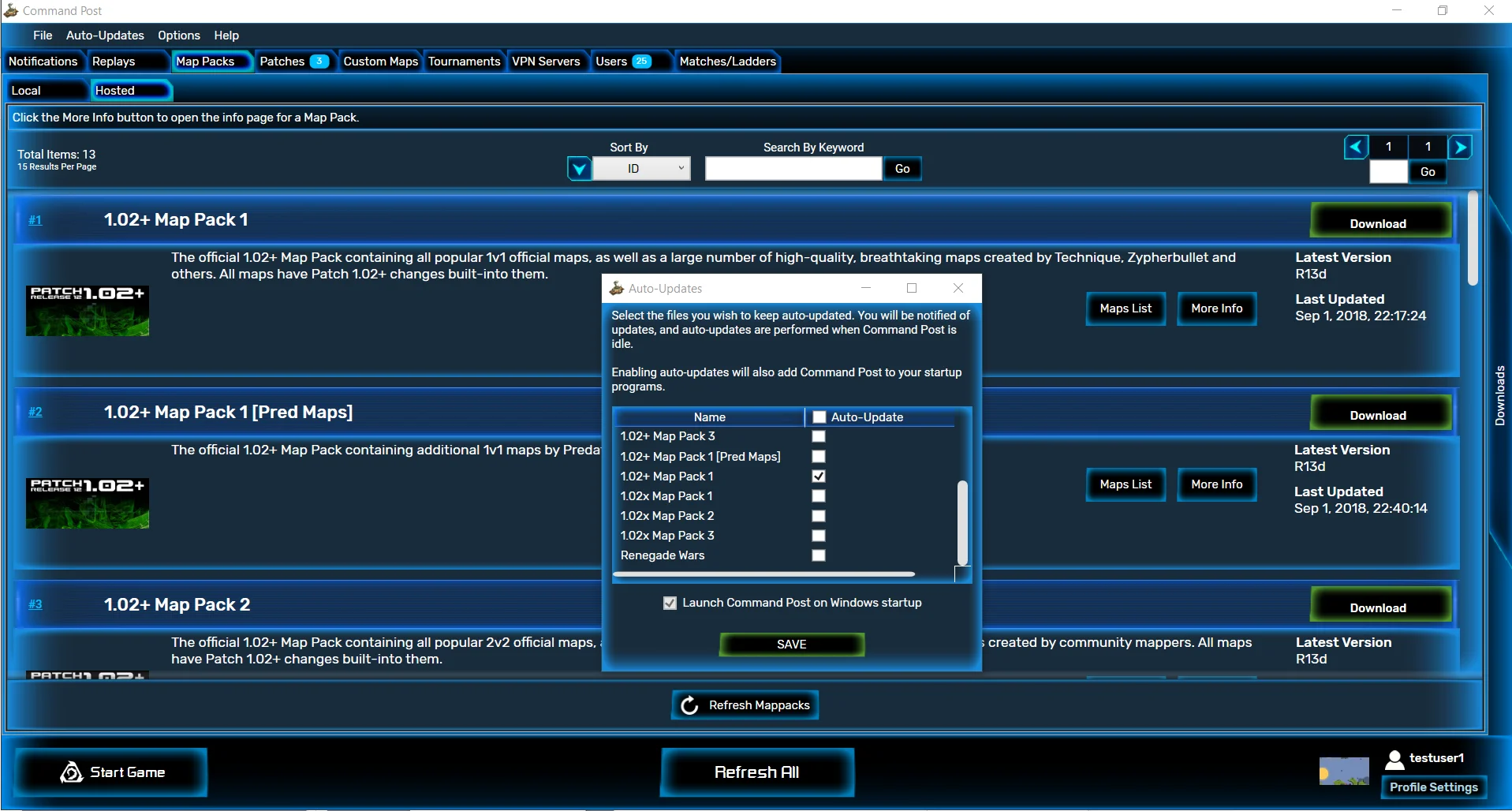Click the sort direction arrow icon
Viewport: 1512px width, 811px height.
[580, 169]
